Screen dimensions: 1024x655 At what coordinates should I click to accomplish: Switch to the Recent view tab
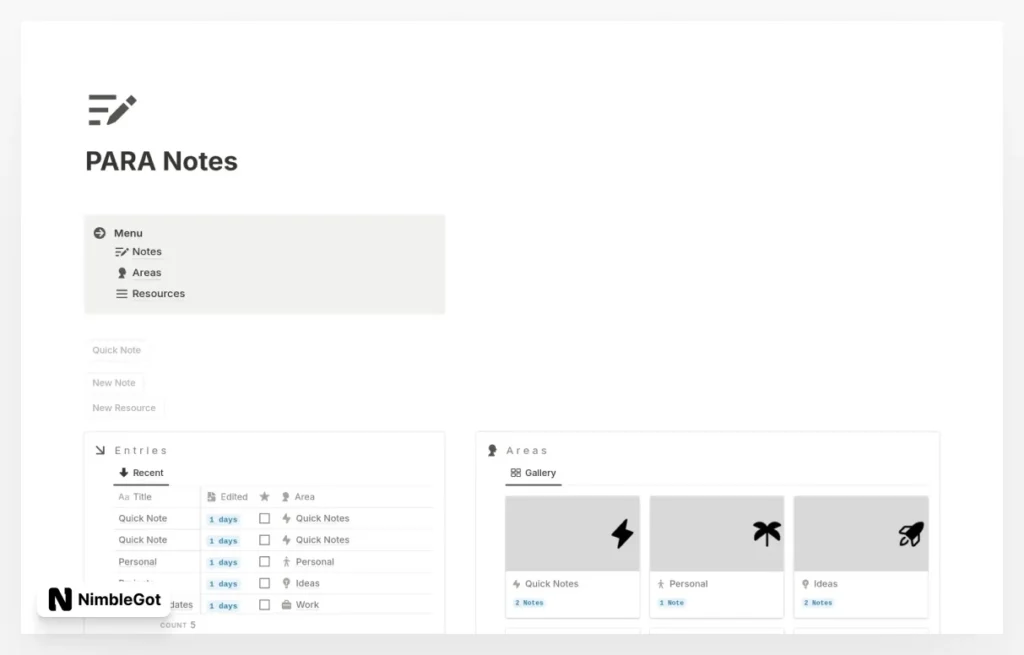click(141, 473)
